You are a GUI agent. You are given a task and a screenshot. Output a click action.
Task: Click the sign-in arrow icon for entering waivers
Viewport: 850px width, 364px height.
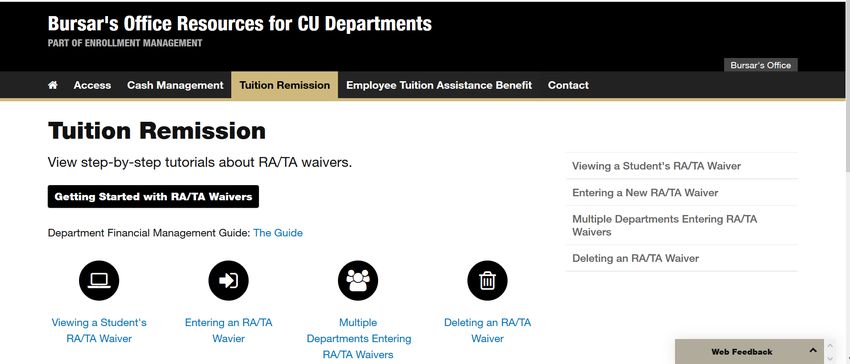click(228, 280)
